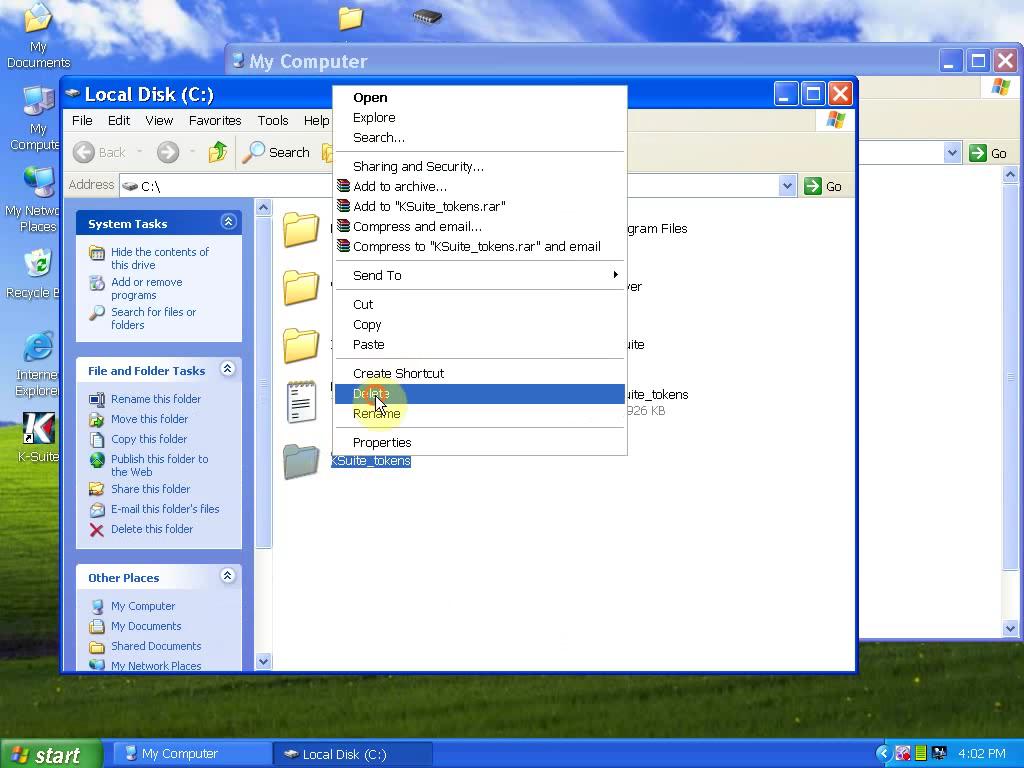The width and height of the screenshot is (1024, 768).
Task: Click the Back toolbar button
Action: click(x=100, y=153)
